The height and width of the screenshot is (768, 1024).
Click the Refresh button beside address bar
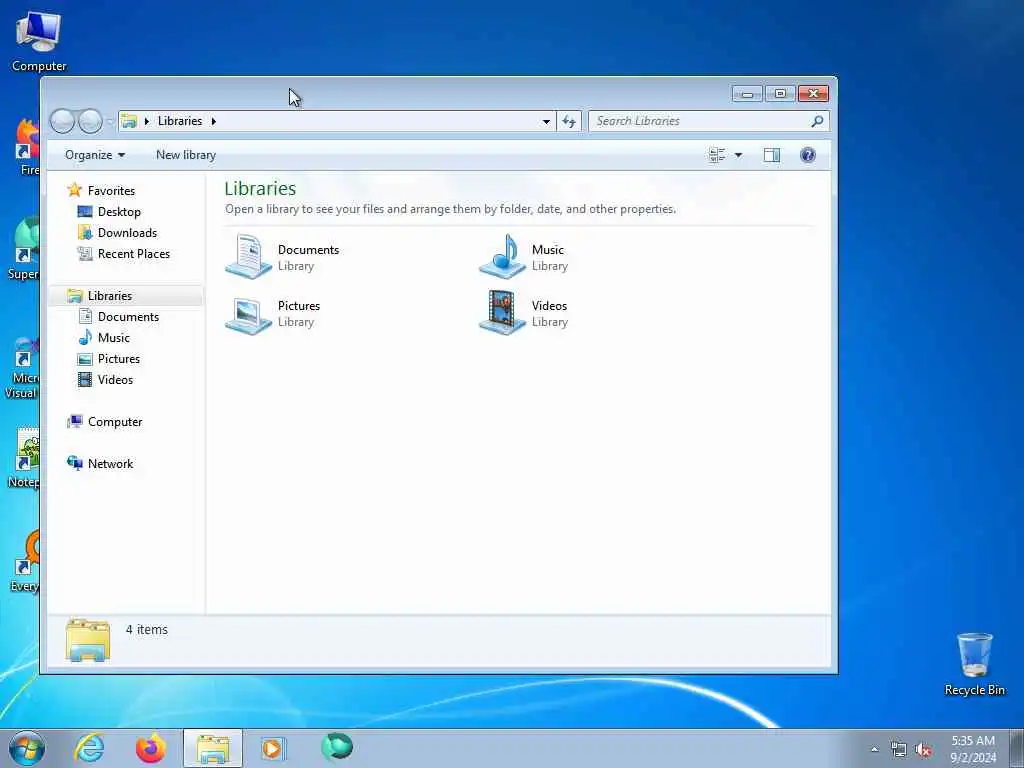tap(569, 121)
